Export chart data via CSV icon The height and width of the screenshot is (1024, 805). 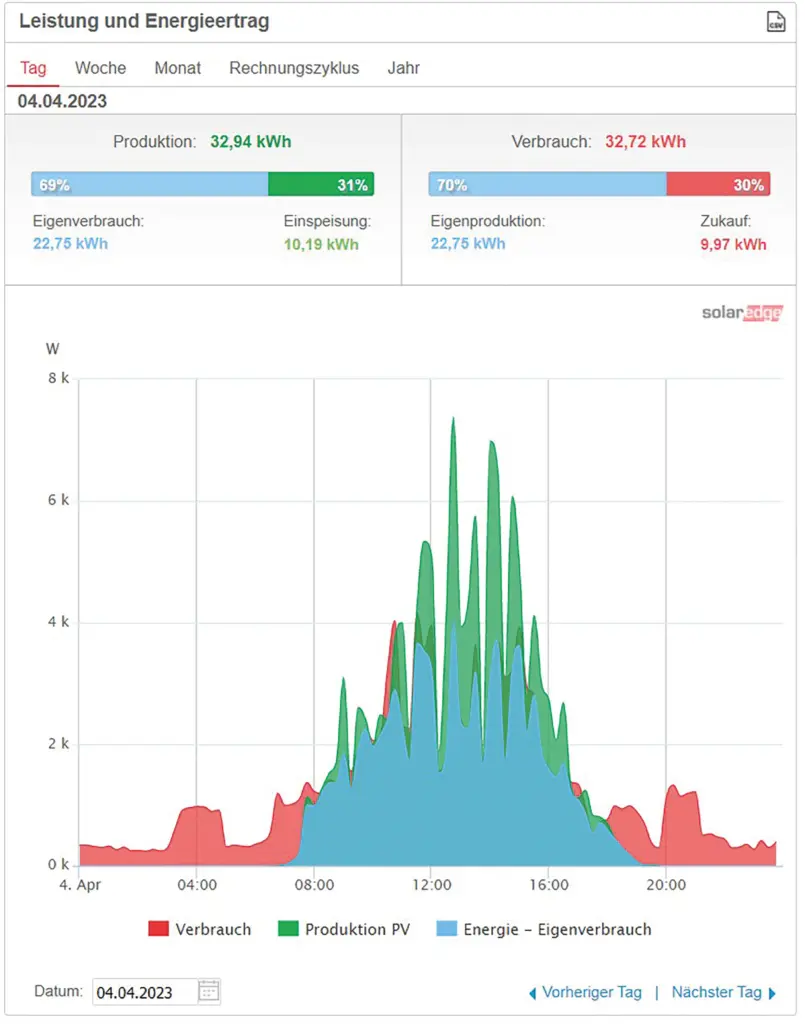pyautogui.click(x=775, y=22)
